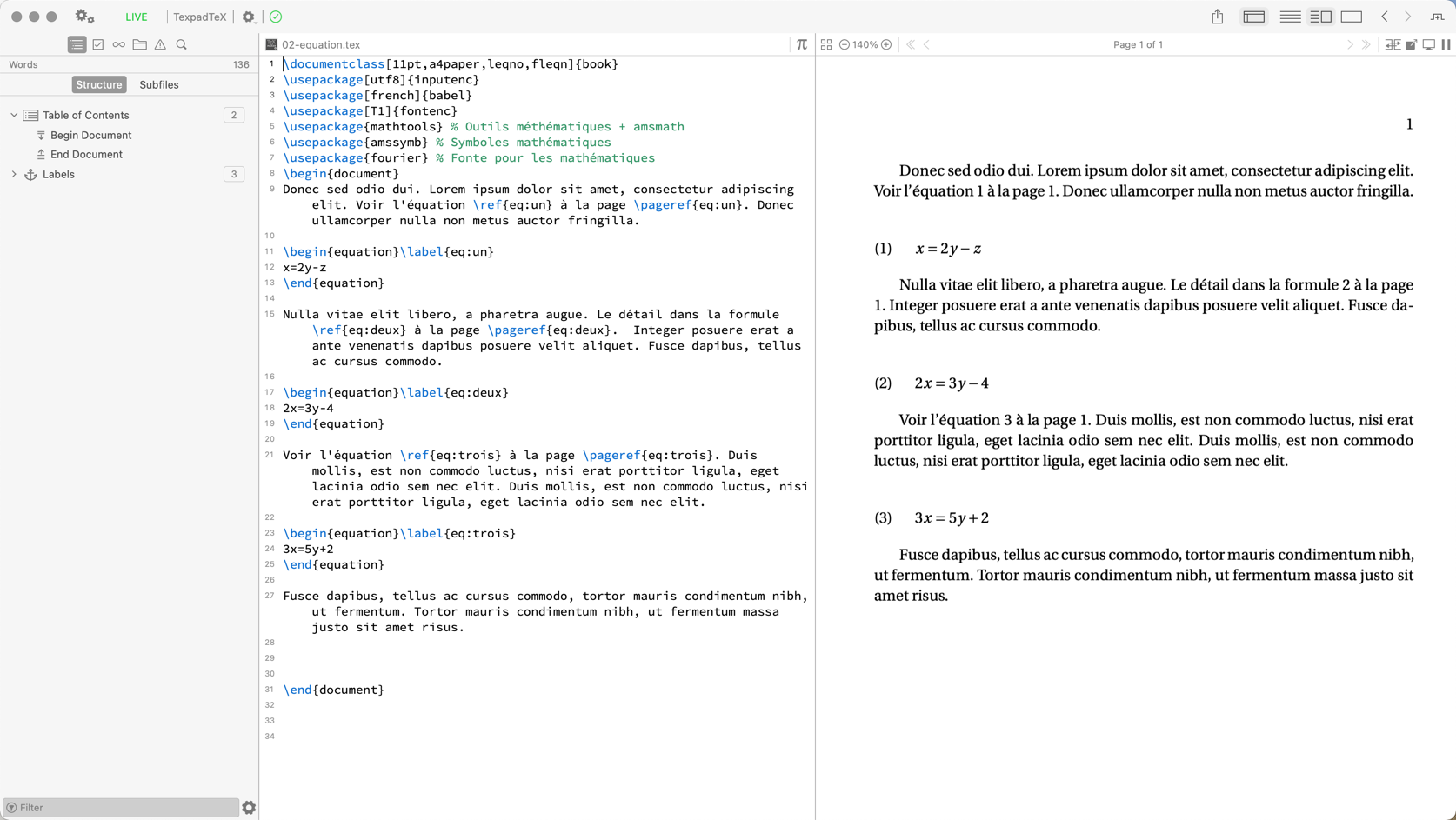Show the PDF on a separate display
The image size is (1456, 820).
pyautogui.click(x=1429, y=44)
